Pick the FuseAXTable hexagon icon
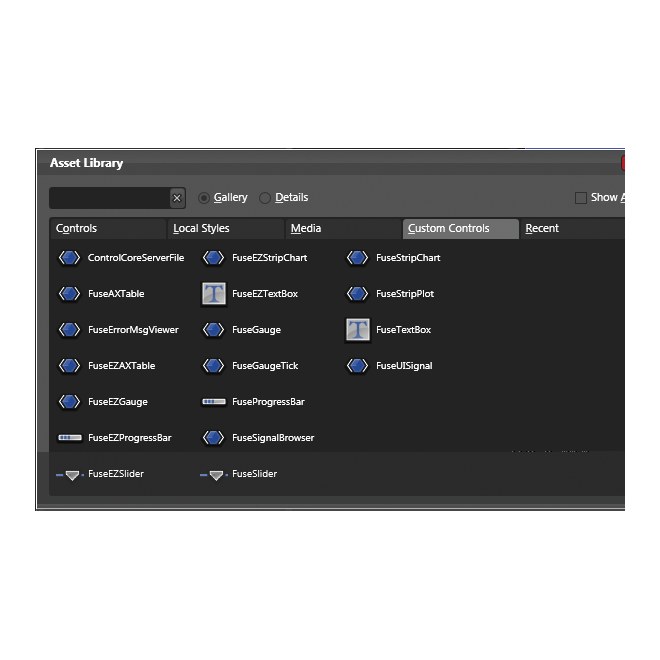Screen dimensions: 660x660 point(69,294)
